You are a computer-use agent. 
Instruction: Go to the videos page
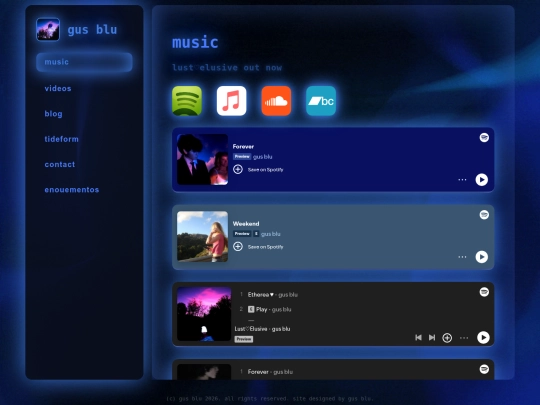(58, 89)
